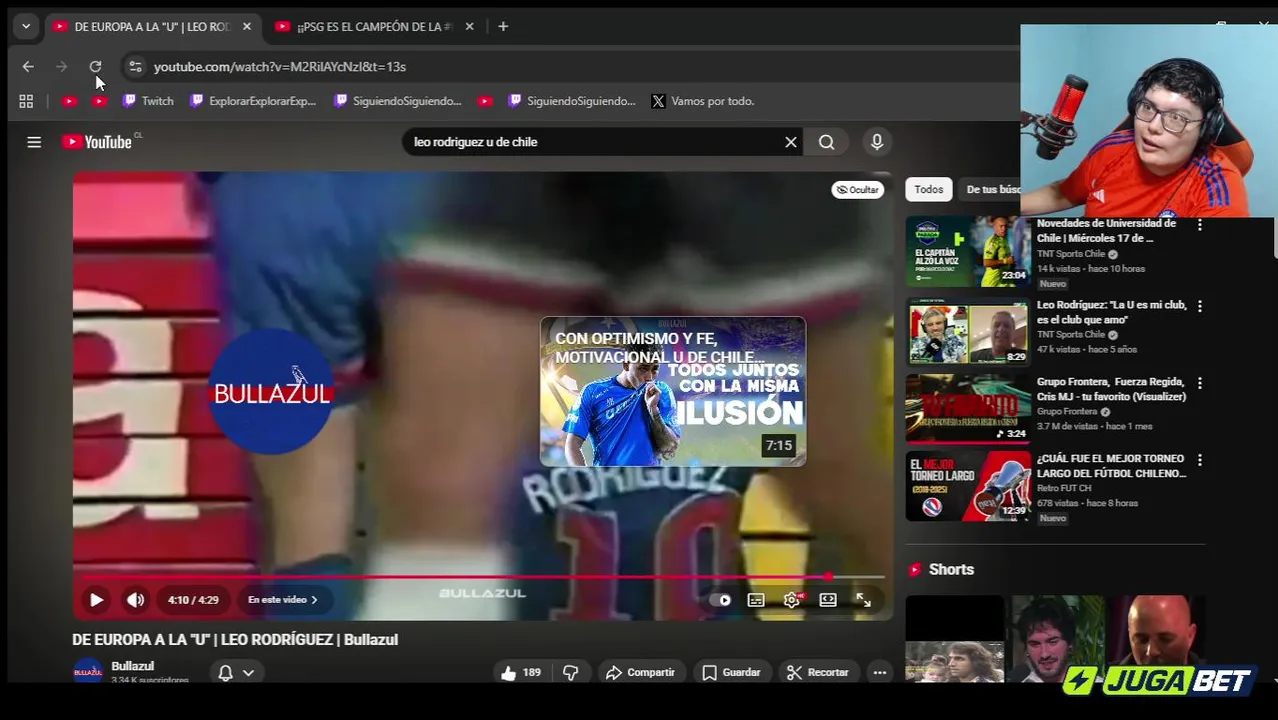The image size is (1278, 720).
Task: Go back with browser back arrow
Action: [x=28, y=67]
